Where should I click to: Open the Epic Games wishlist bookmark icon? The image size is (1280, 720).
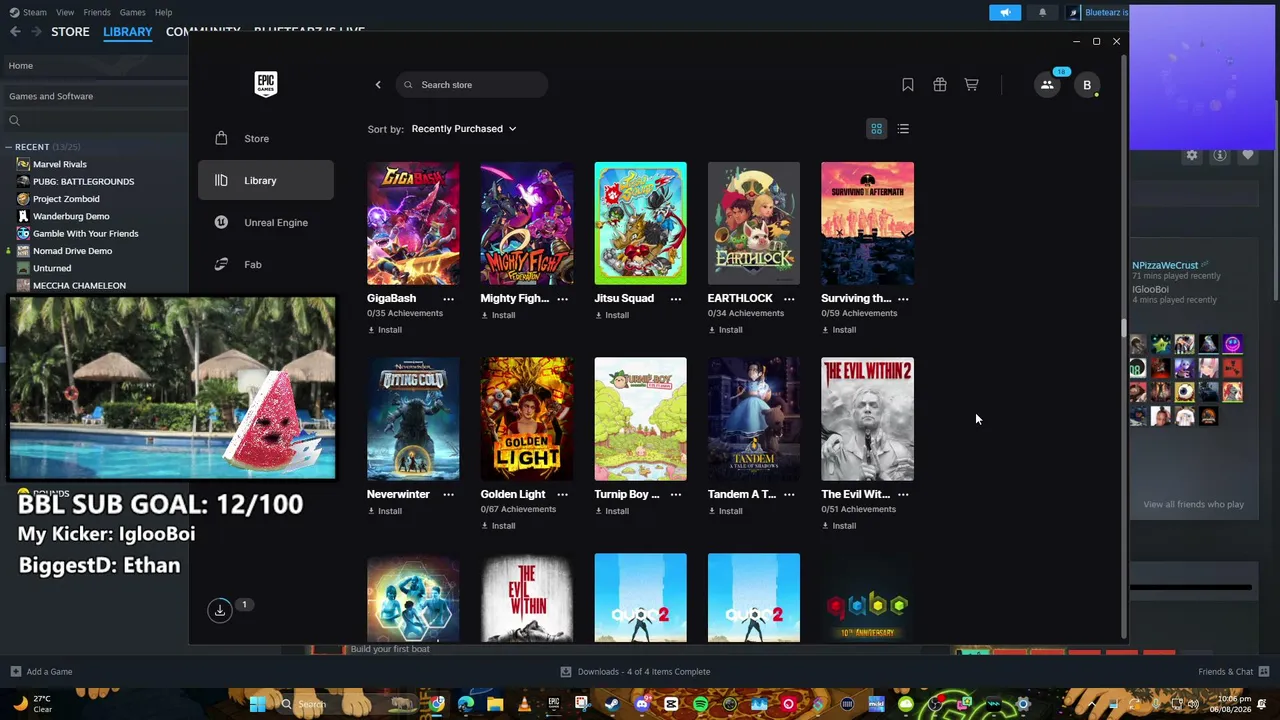pos(908,85)
